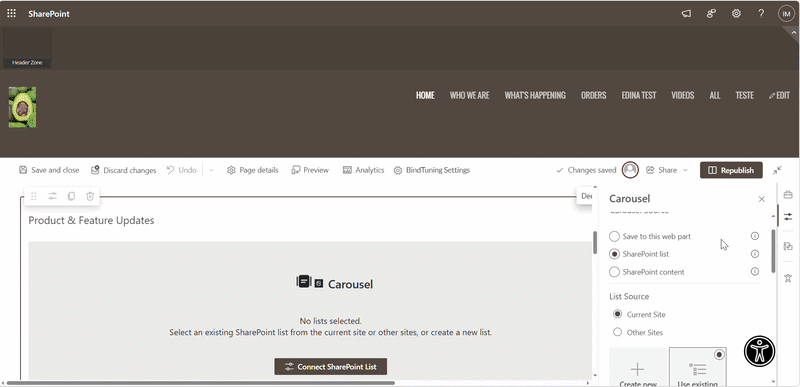
Task: Click the collapse arrows icon beside Republish
Action: coord(777,170)
